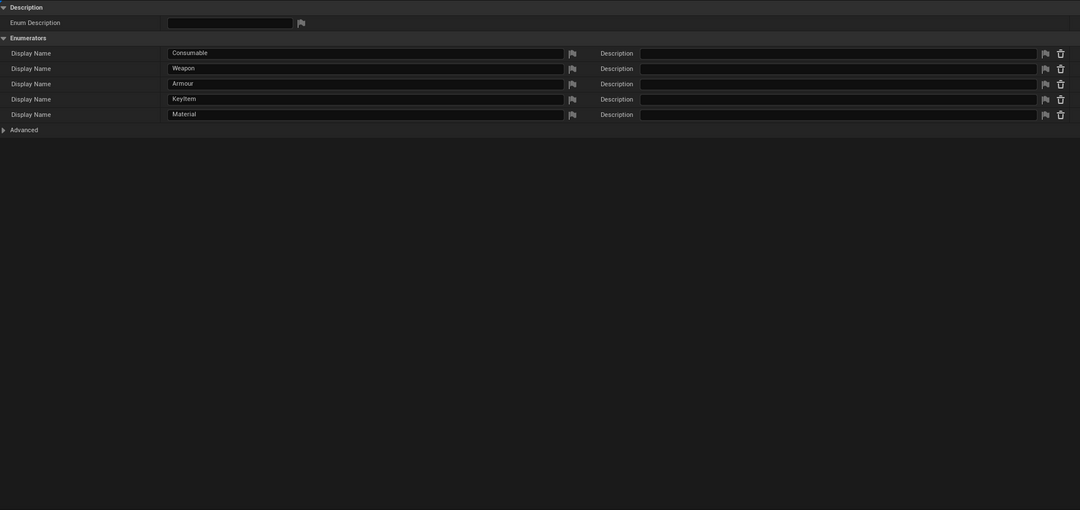Select the Display Name label beside Armour

31,84
